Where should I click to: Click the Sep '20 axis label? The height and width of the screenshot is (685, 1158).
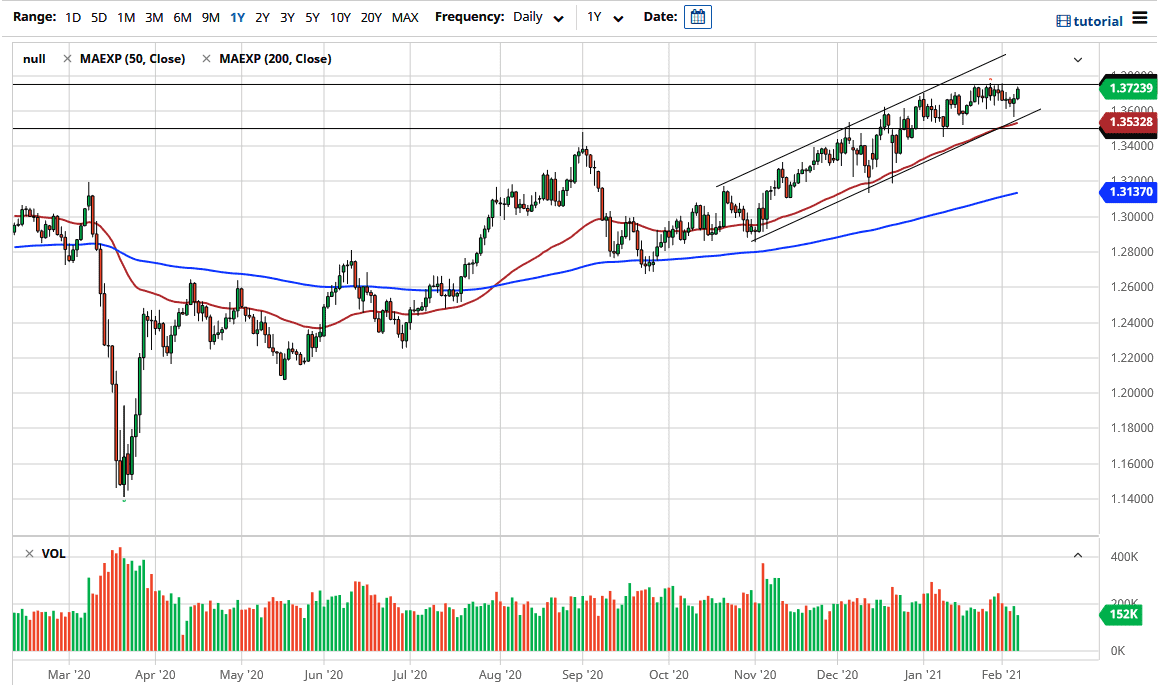(583, 675)
